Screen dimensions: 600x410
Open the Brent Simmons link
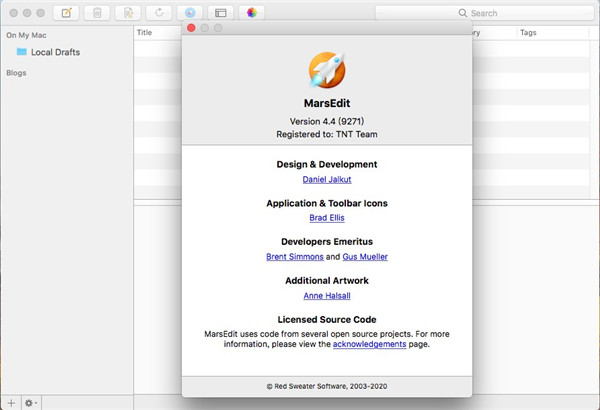pos(295,257)
